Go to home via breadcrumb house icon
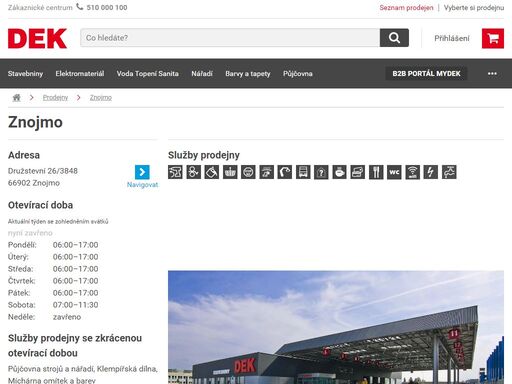This screenshot has height=384, width=512. pyautogui.click(x=16, y=98)
